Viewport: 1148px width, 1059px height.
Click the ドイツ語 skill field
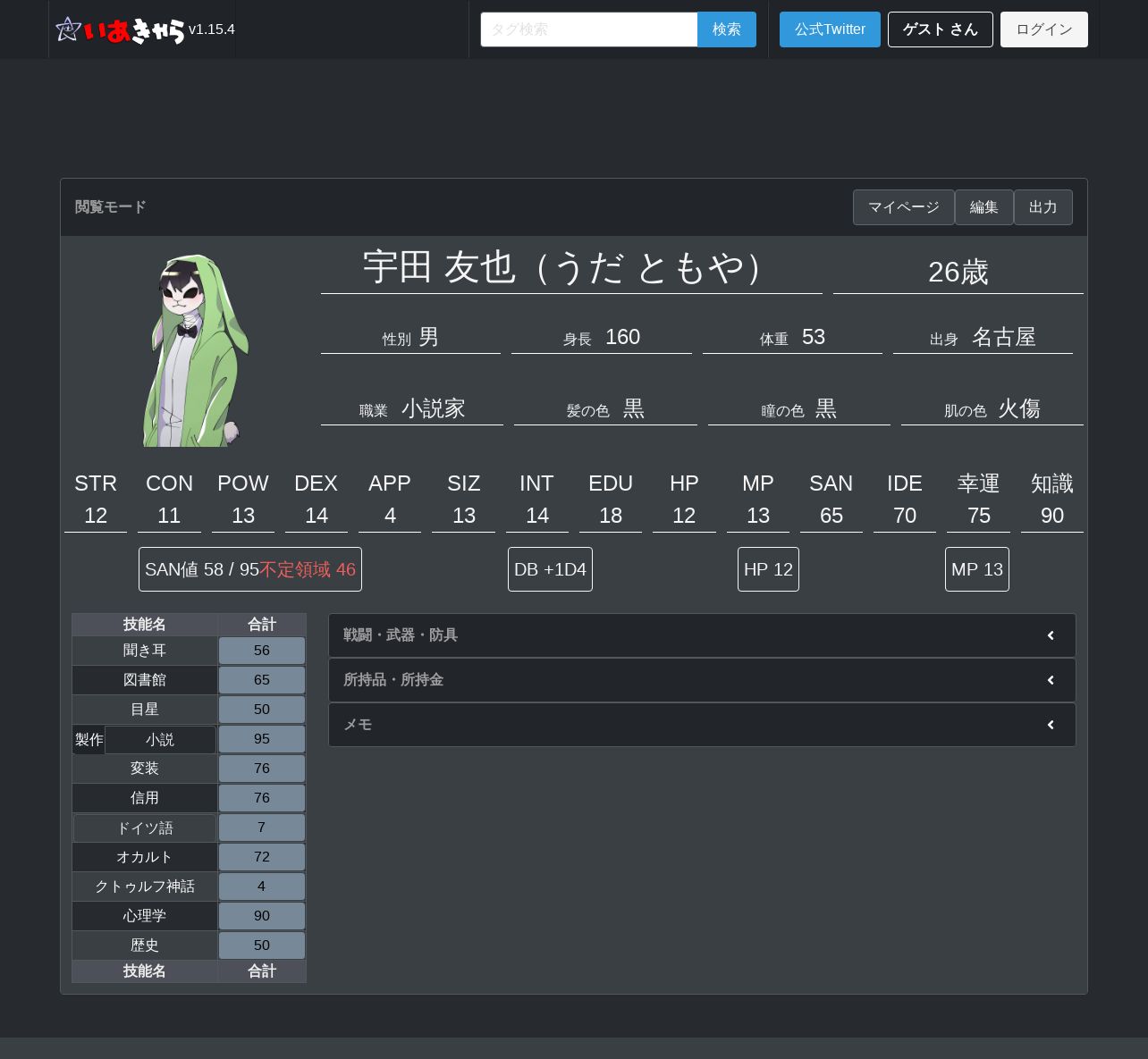(x=145, y=828)
